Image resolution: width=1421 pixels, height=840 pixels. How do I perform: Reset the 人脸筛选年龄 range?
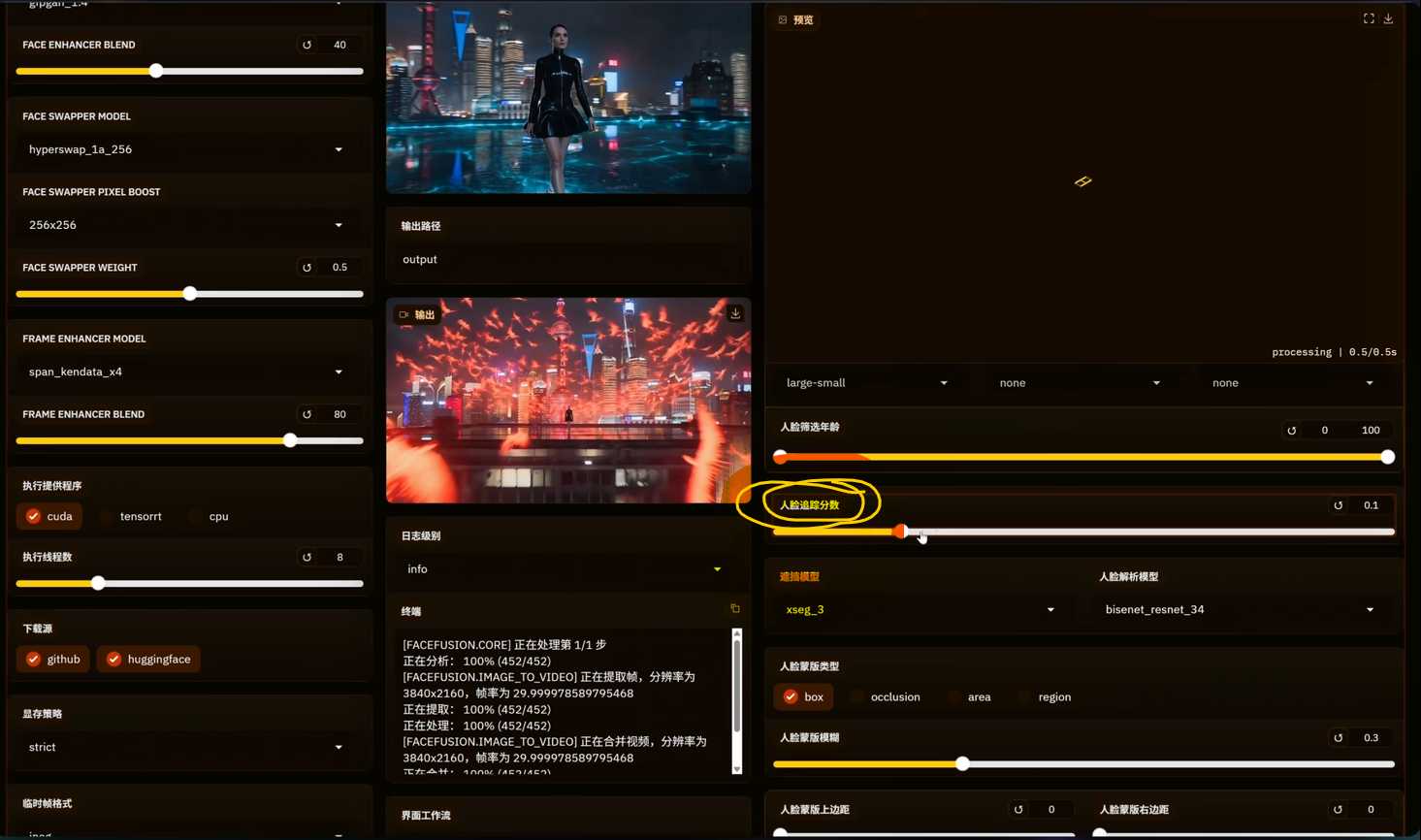pos(1291,431)
